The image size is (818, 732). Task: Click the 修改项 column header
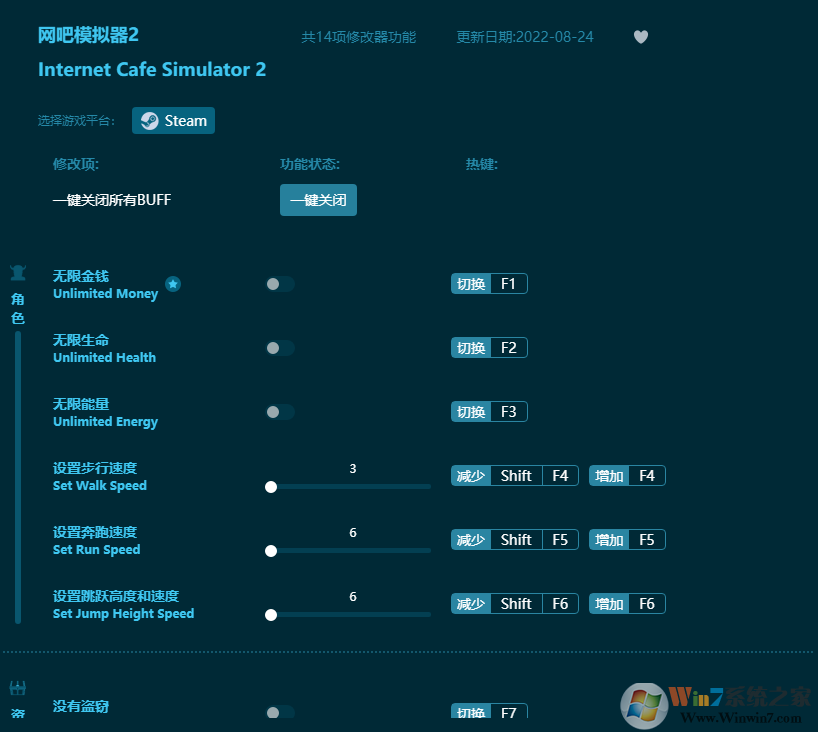(x=76, y=164)
